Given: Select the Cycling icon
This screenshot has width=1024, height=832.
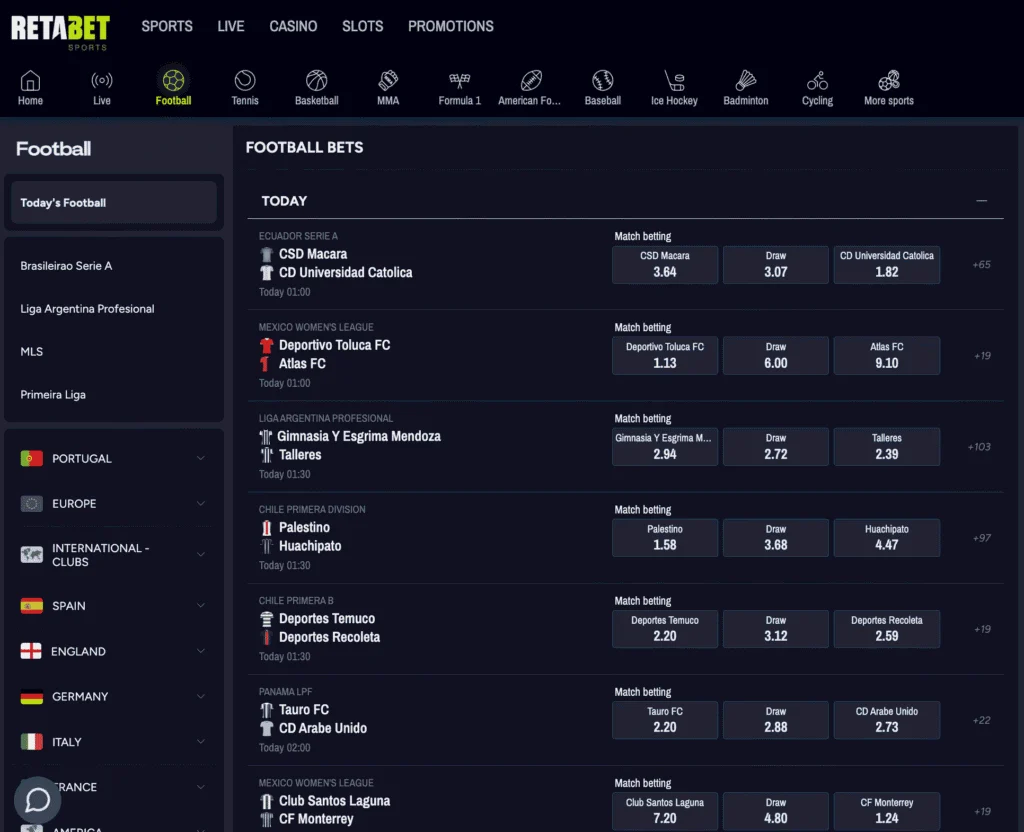Looking at the screenshot, I should (x=817, y=80).
